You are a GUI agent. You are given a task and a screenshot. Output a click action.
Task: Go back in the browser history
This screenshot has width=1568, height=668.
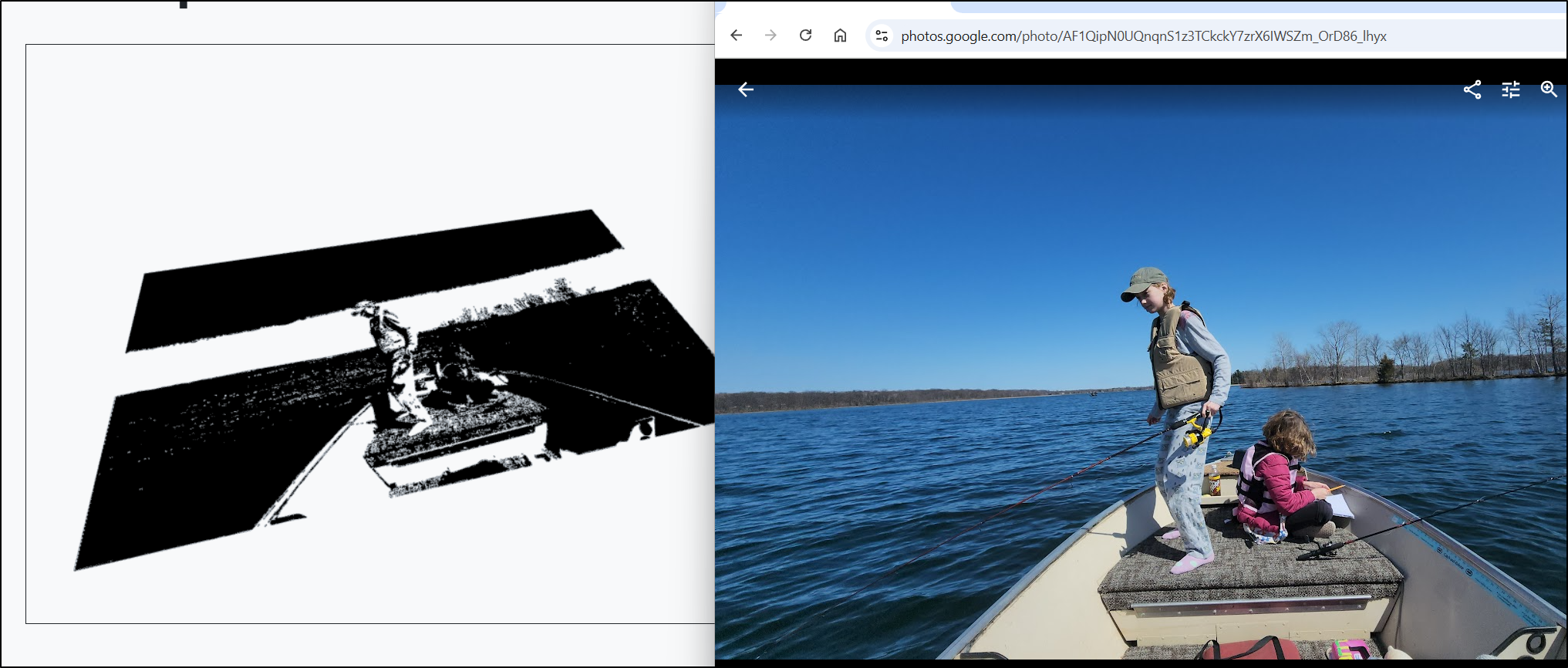737,35
